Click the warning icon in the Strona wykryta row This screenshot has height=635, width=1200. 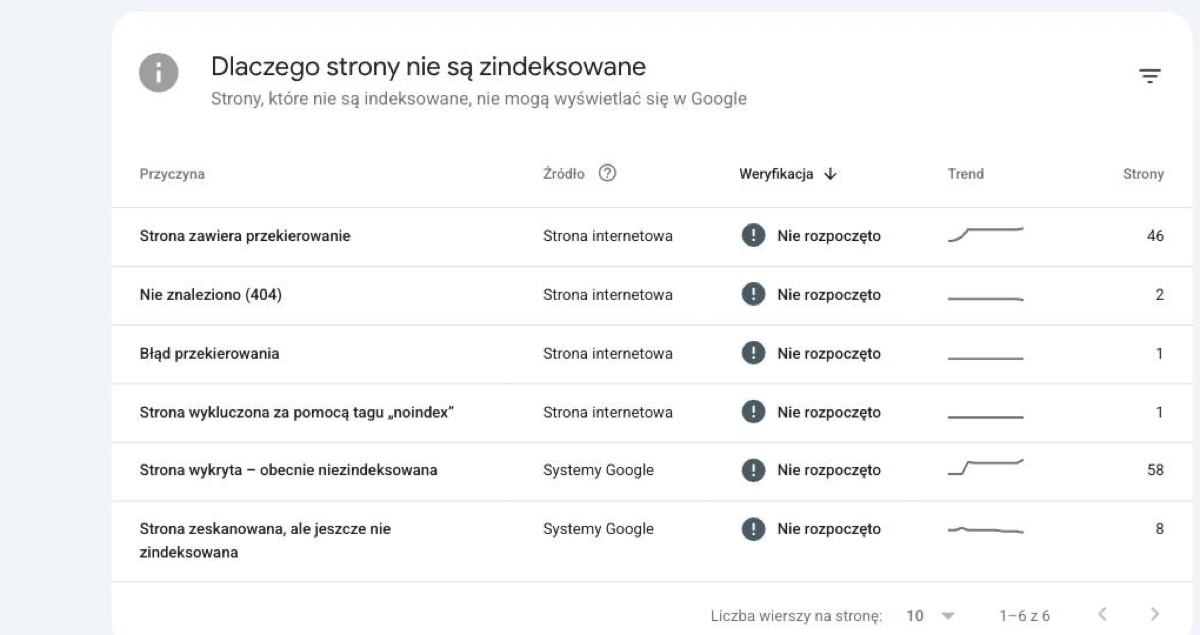(752, 470)
